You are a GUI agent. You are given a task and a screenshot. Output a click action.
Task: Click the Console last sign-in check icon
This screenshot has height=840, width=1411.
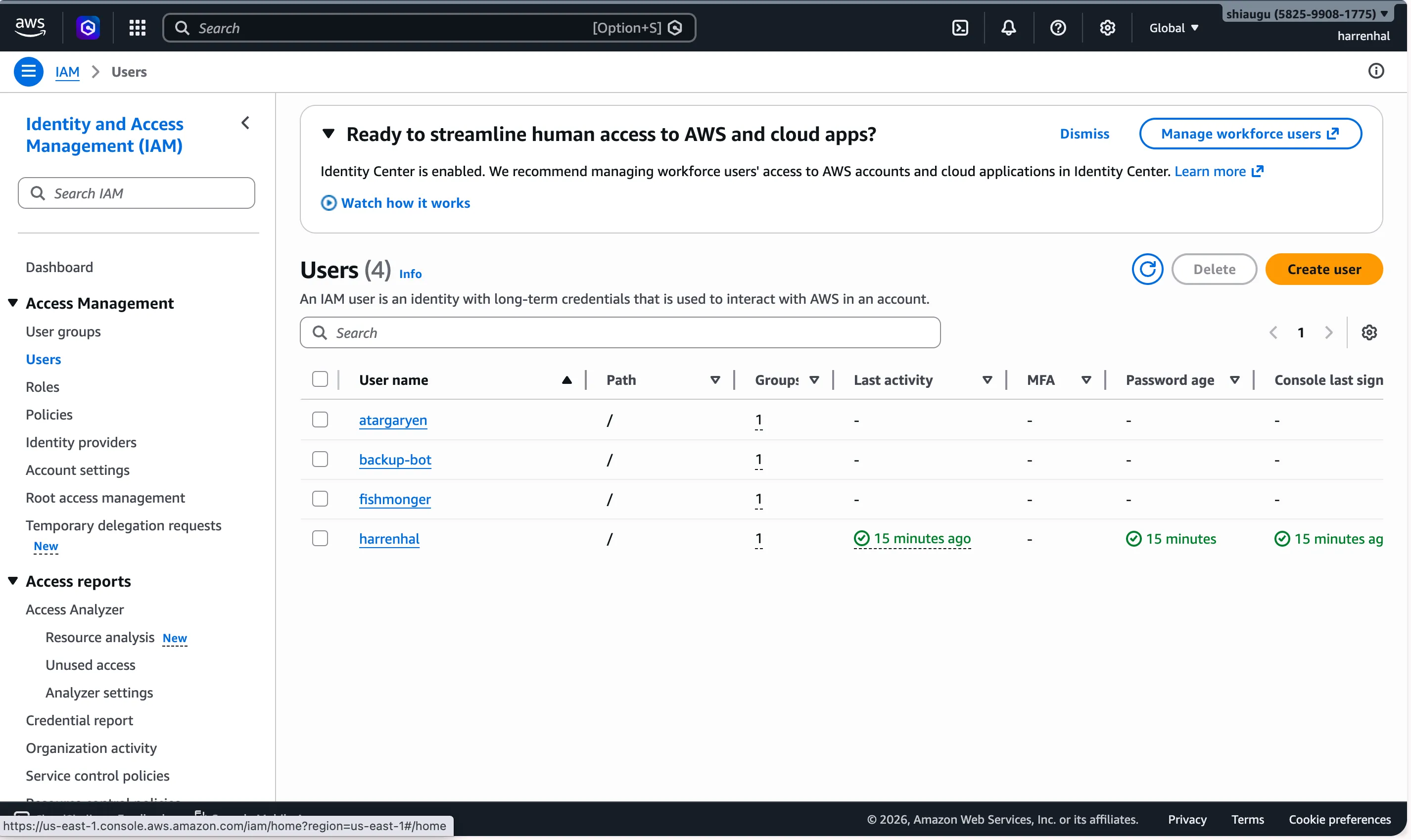1282,538
